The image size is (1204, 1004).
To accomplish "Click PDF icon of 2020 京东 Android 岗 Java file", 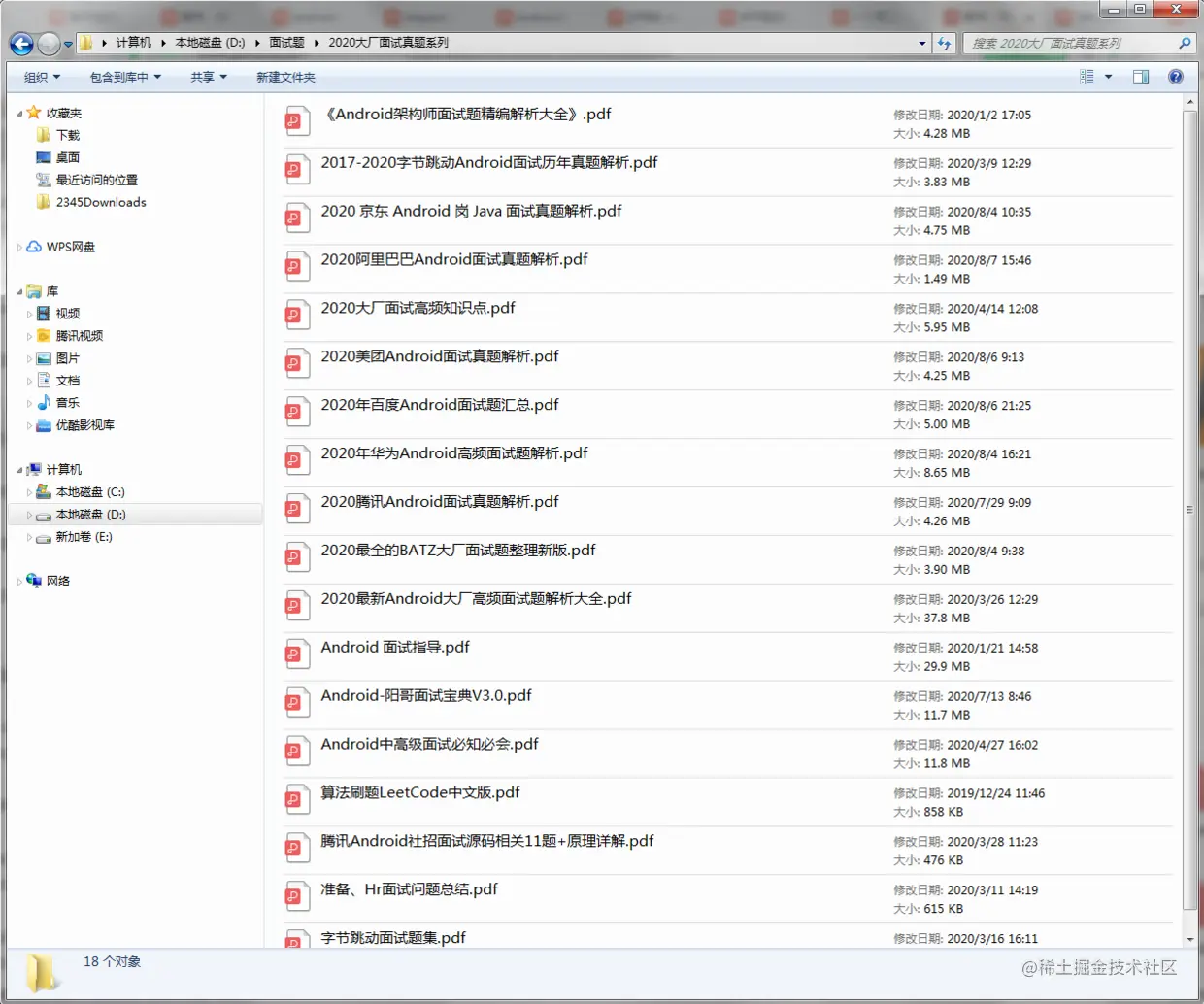I will click(x=296, y=218).
